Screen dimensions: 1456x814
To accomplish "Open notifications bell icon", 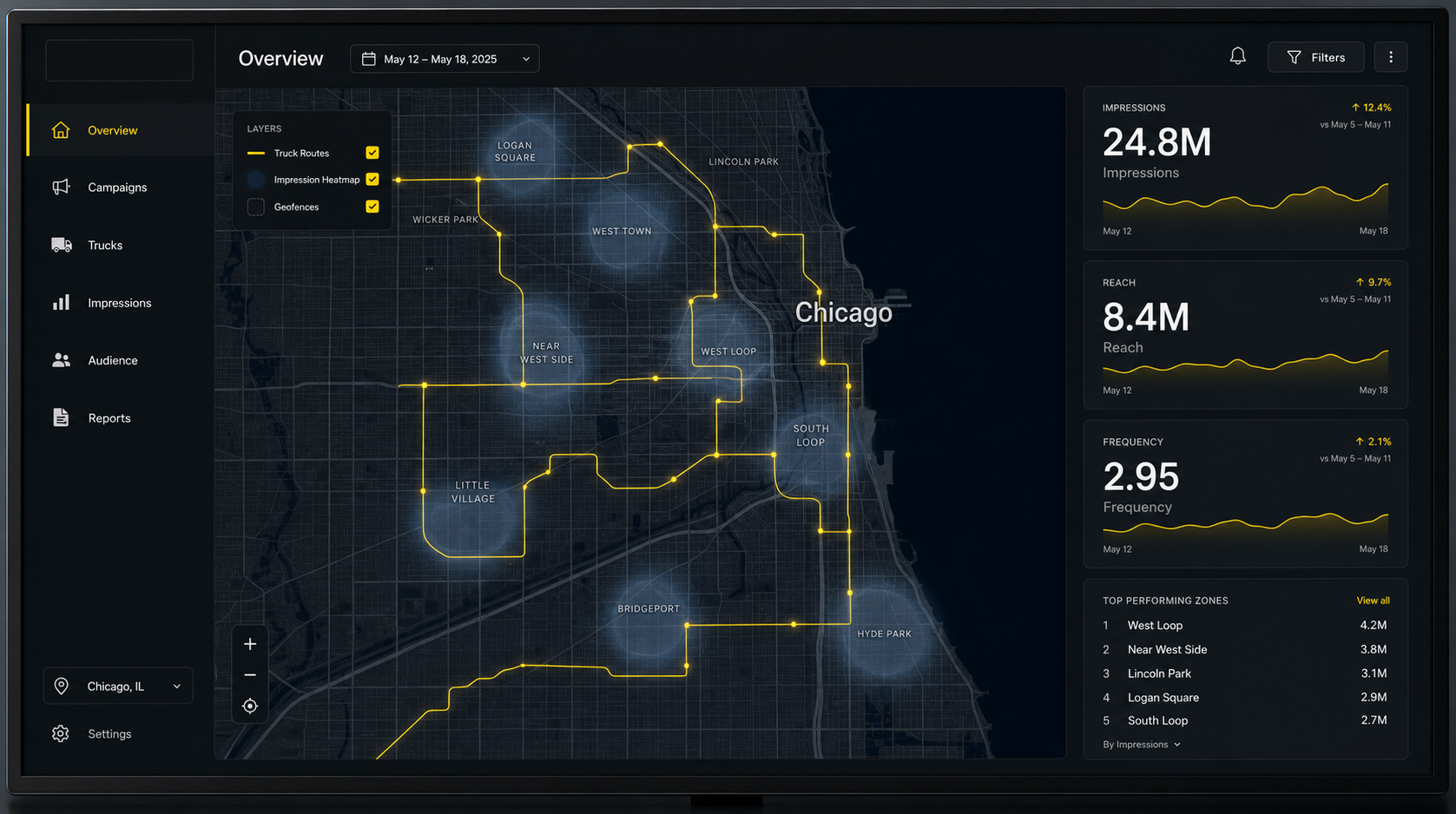I will [1238, 57].
